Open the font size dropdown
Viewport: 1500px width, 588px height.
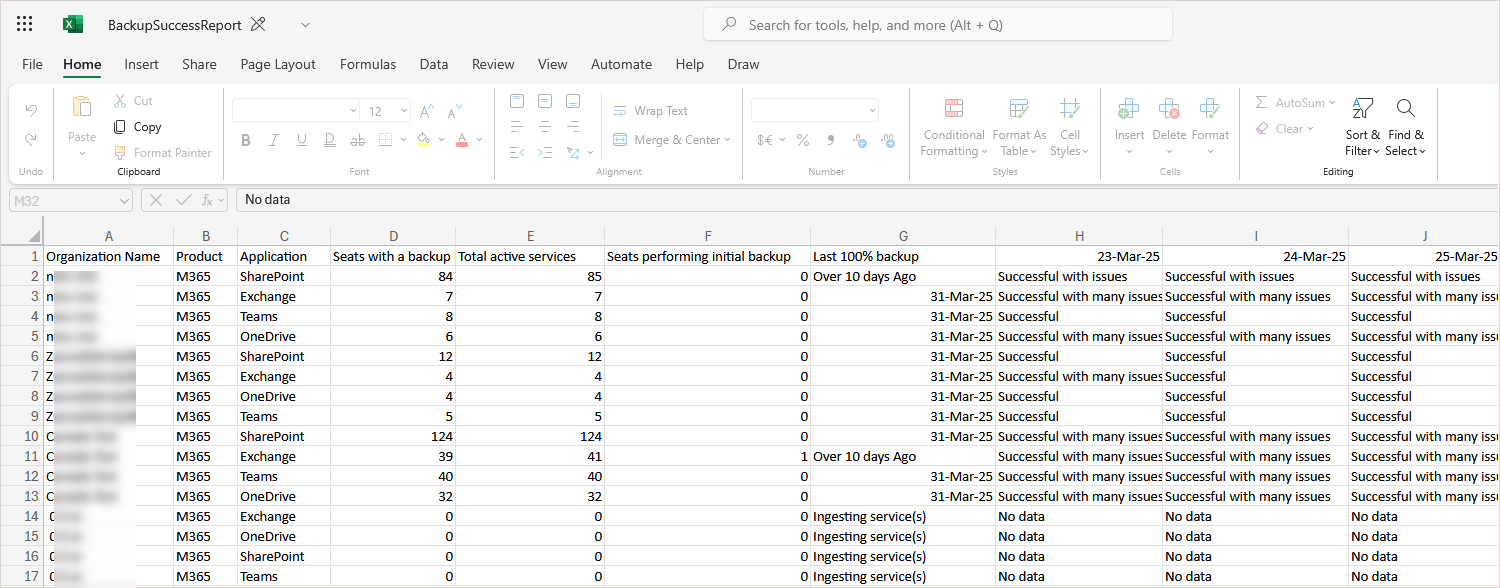(404, 110)
